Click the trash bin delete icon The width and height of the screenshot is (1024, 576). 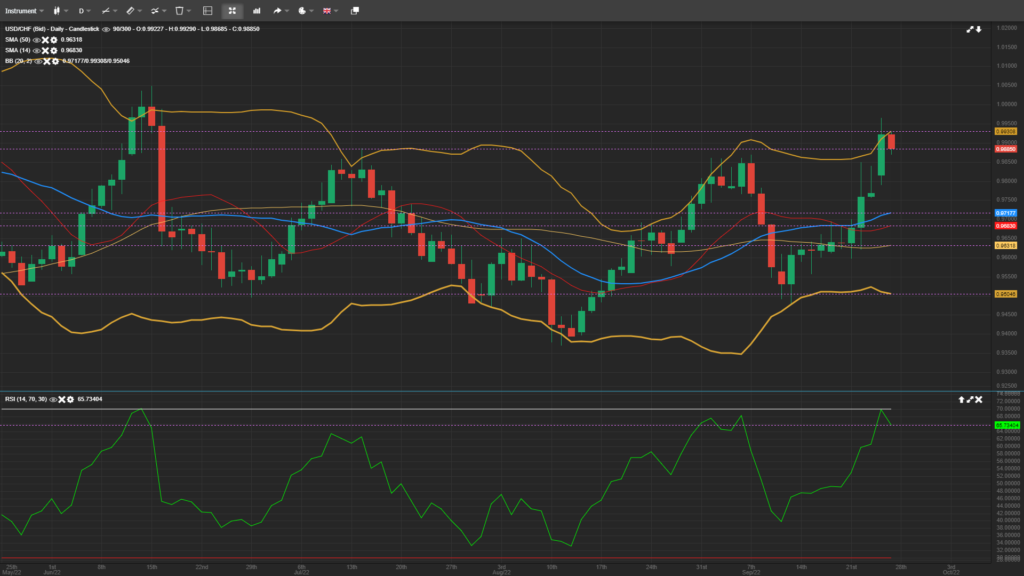[x=181, y=10]
